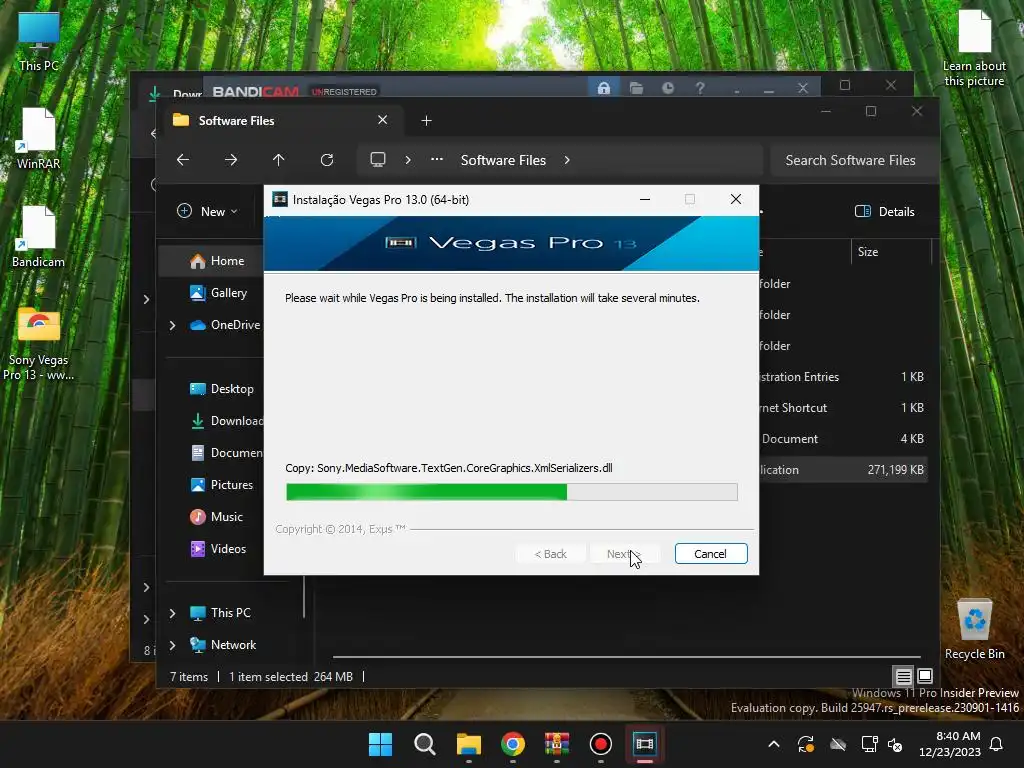This screenshot has height=768, width=1024.
Task: Go back in File Explorer
Action: coord(183,160)
